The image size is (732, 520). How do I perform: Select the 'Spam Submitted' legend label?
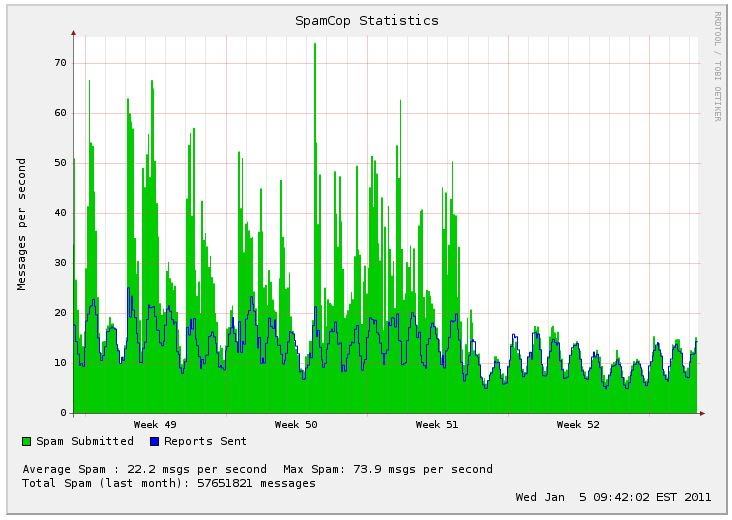pos(85,441)
